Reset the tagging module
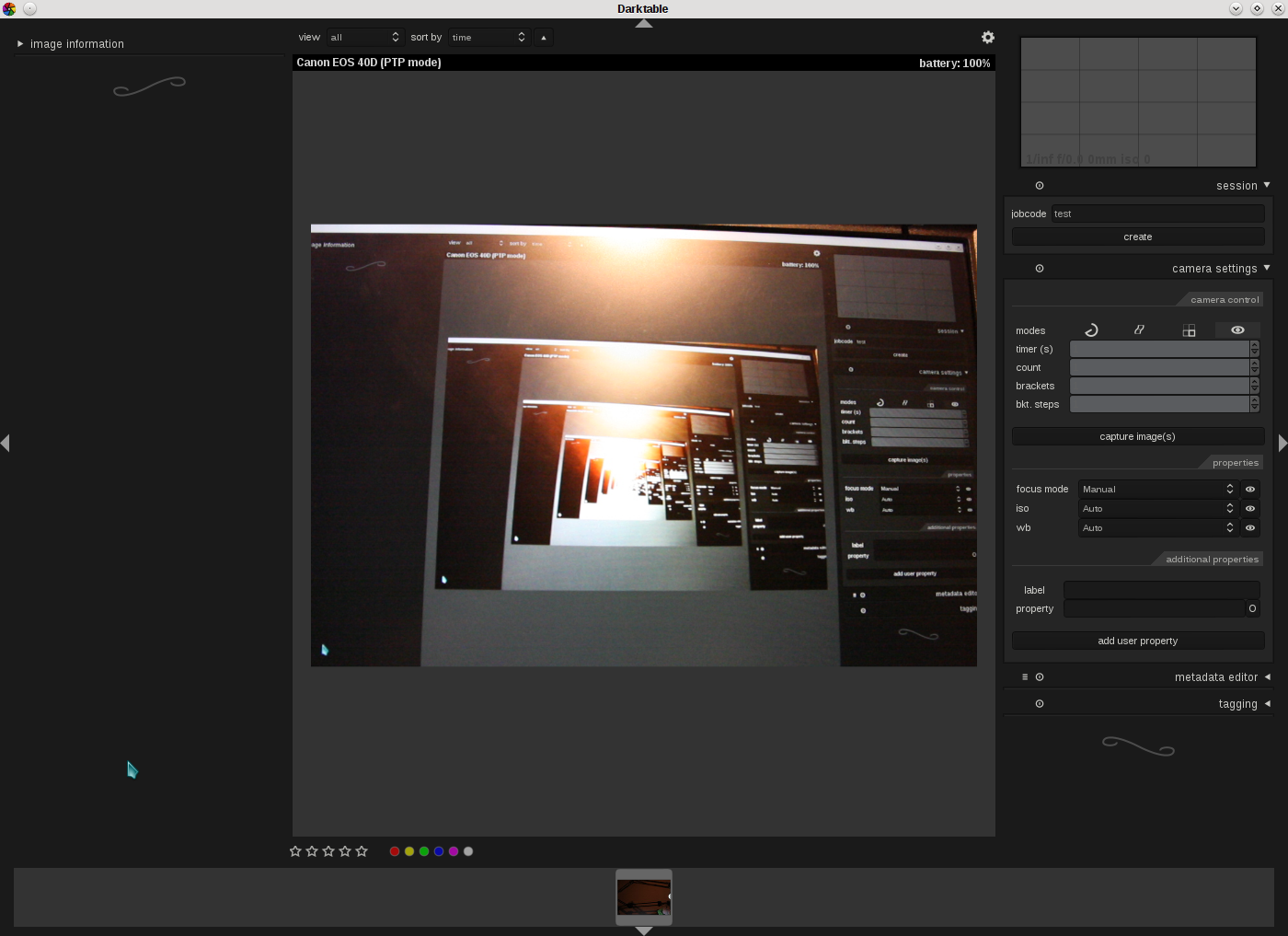Viewport: 1288px width, 936px height. click(1040, 704)
